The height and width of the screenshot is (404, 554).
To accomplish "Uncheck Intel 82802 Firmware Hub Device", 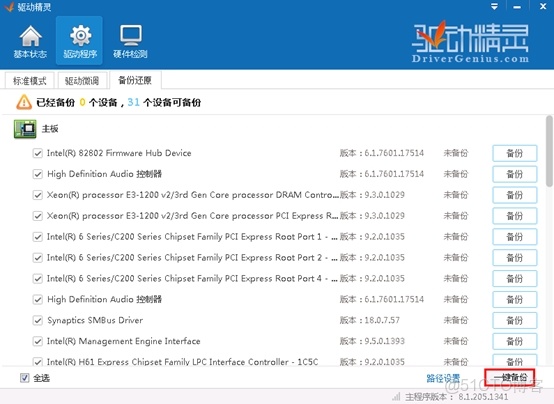I will click(38, 153).
